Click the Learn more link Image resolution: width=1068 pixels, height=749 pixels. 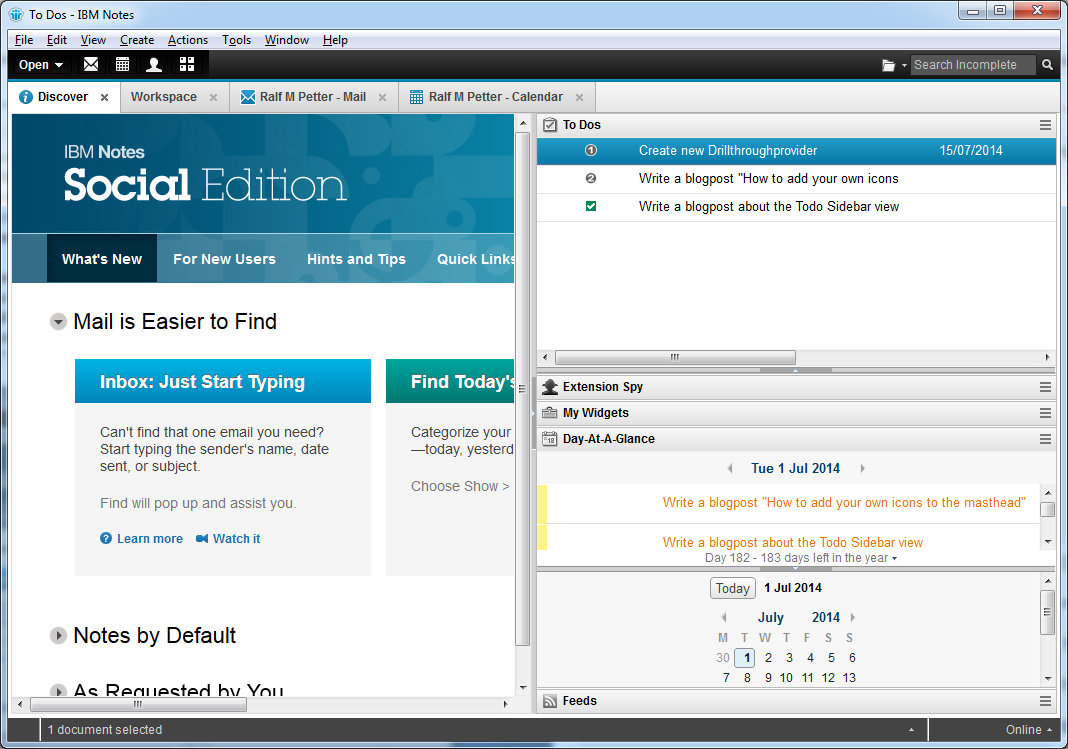tap(149, 539)
